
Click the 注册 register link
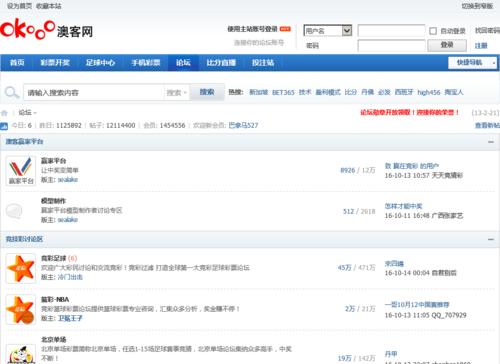click(481, 46)
